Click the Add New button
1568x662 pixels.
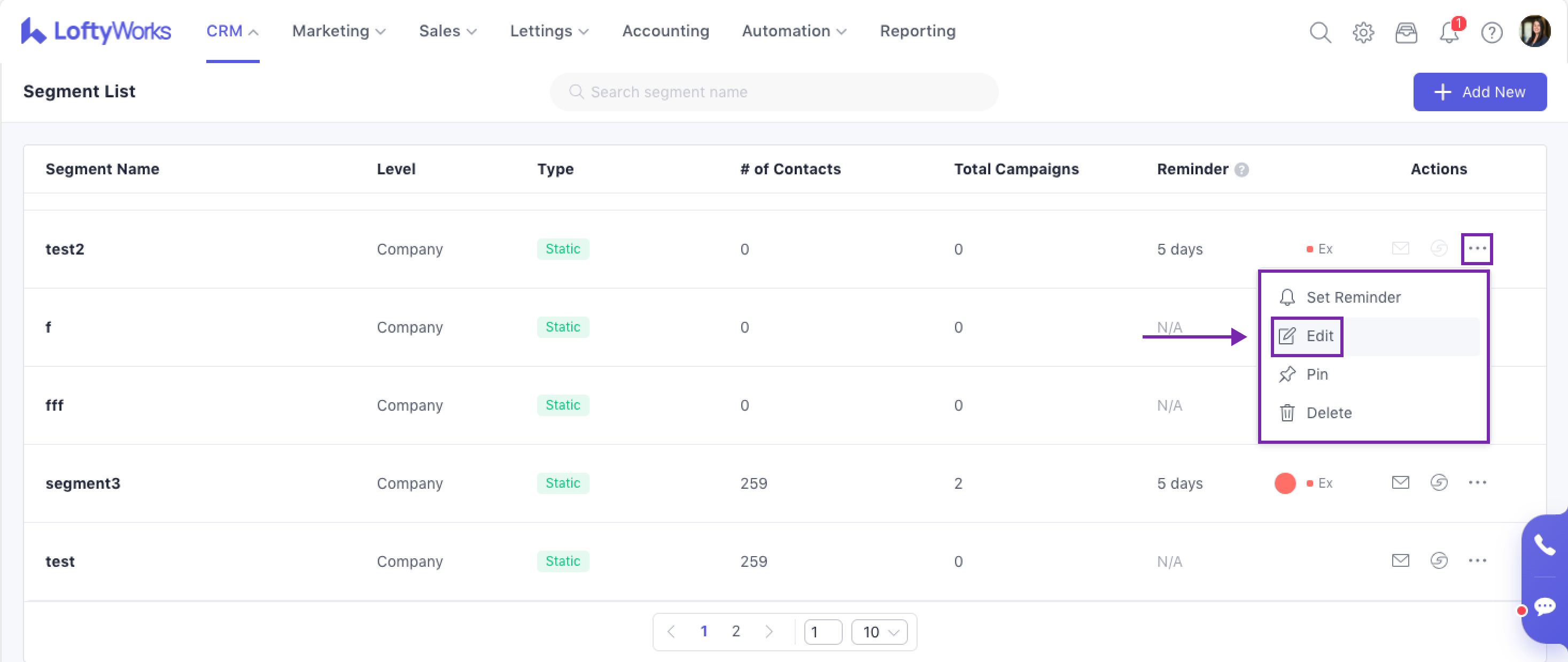(1479, 92)
